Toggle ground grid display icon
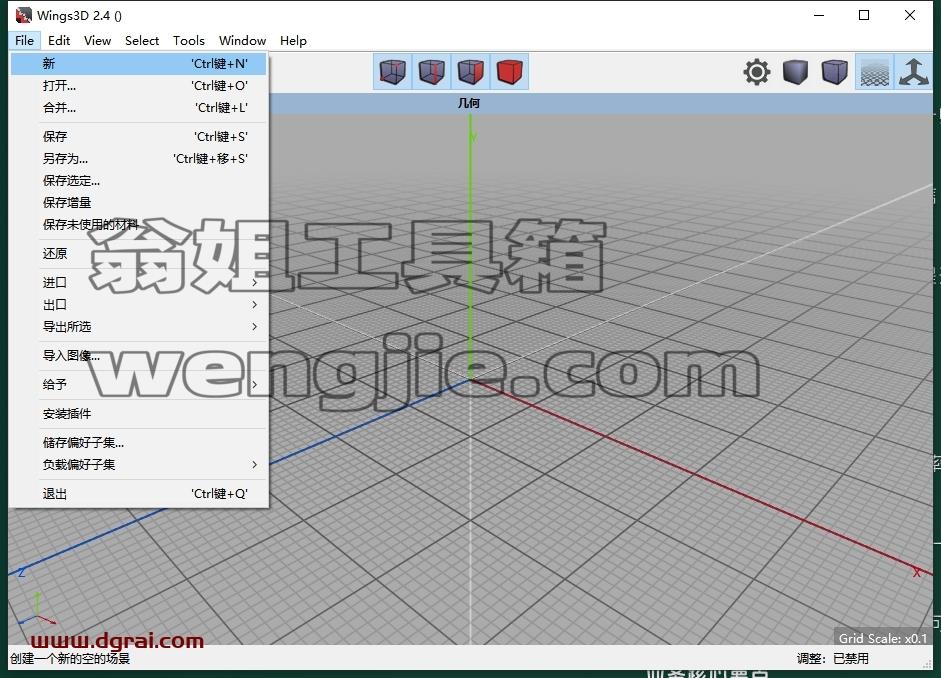The image size is (941, 678). (x=874, y=72)
